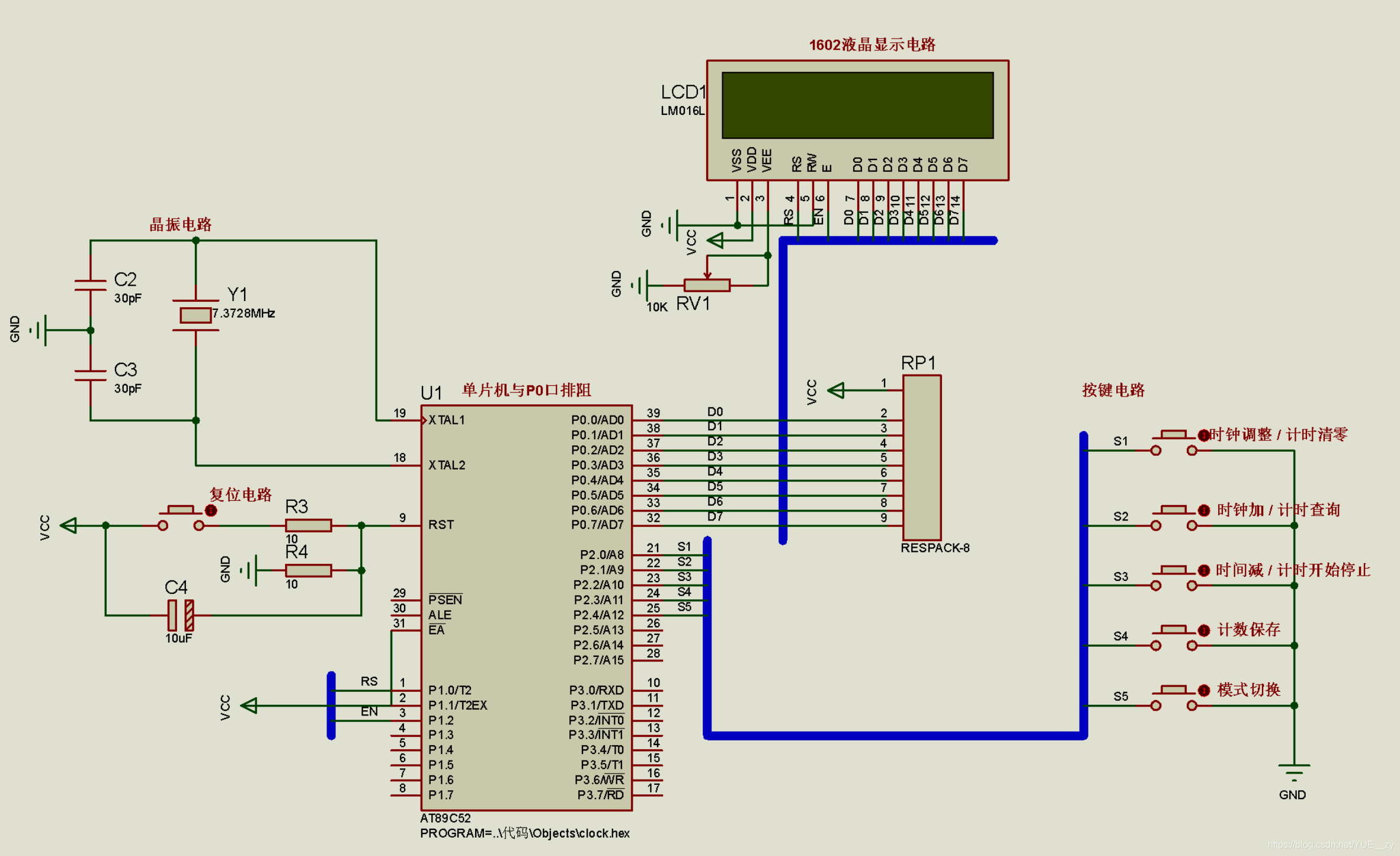The height and width of the screenshot is (856, 1400).
Task: Select the RP1 resistor pack body
Action: click(x=922, y=457)
